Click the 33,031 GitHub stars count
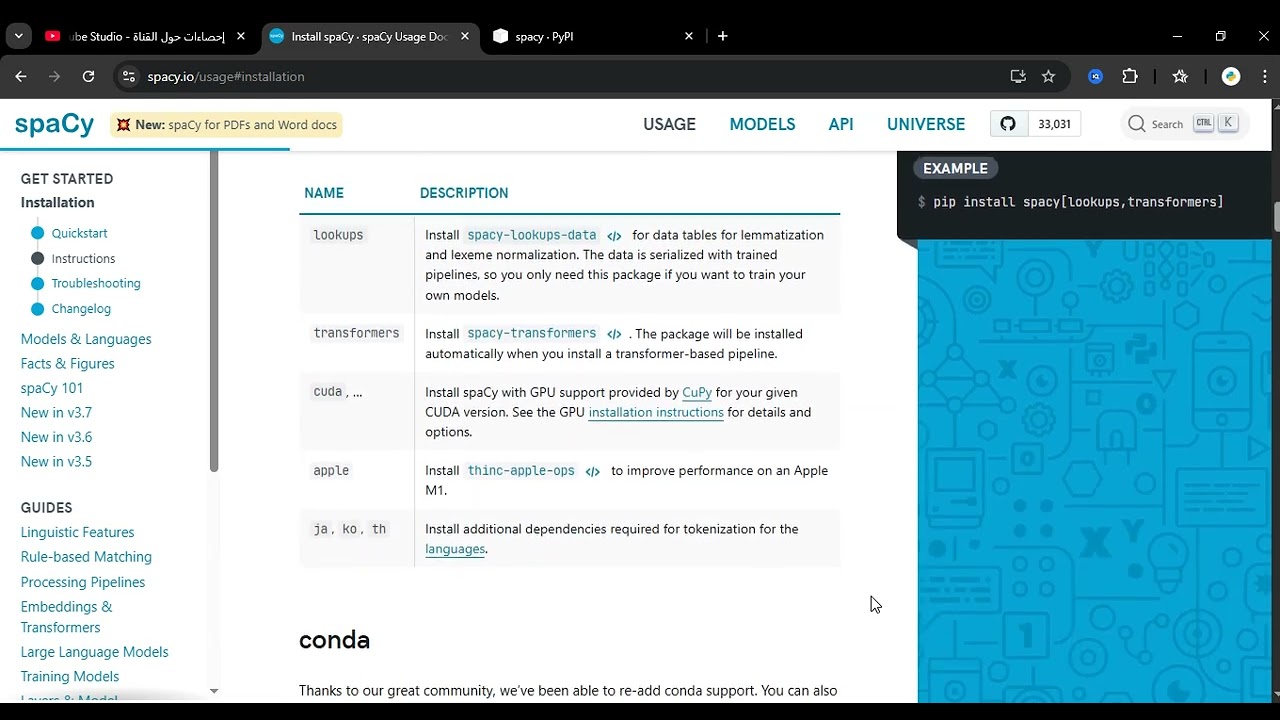Image resolution: width=1280 pixels, height=720 pixels. pos(1054,124)
